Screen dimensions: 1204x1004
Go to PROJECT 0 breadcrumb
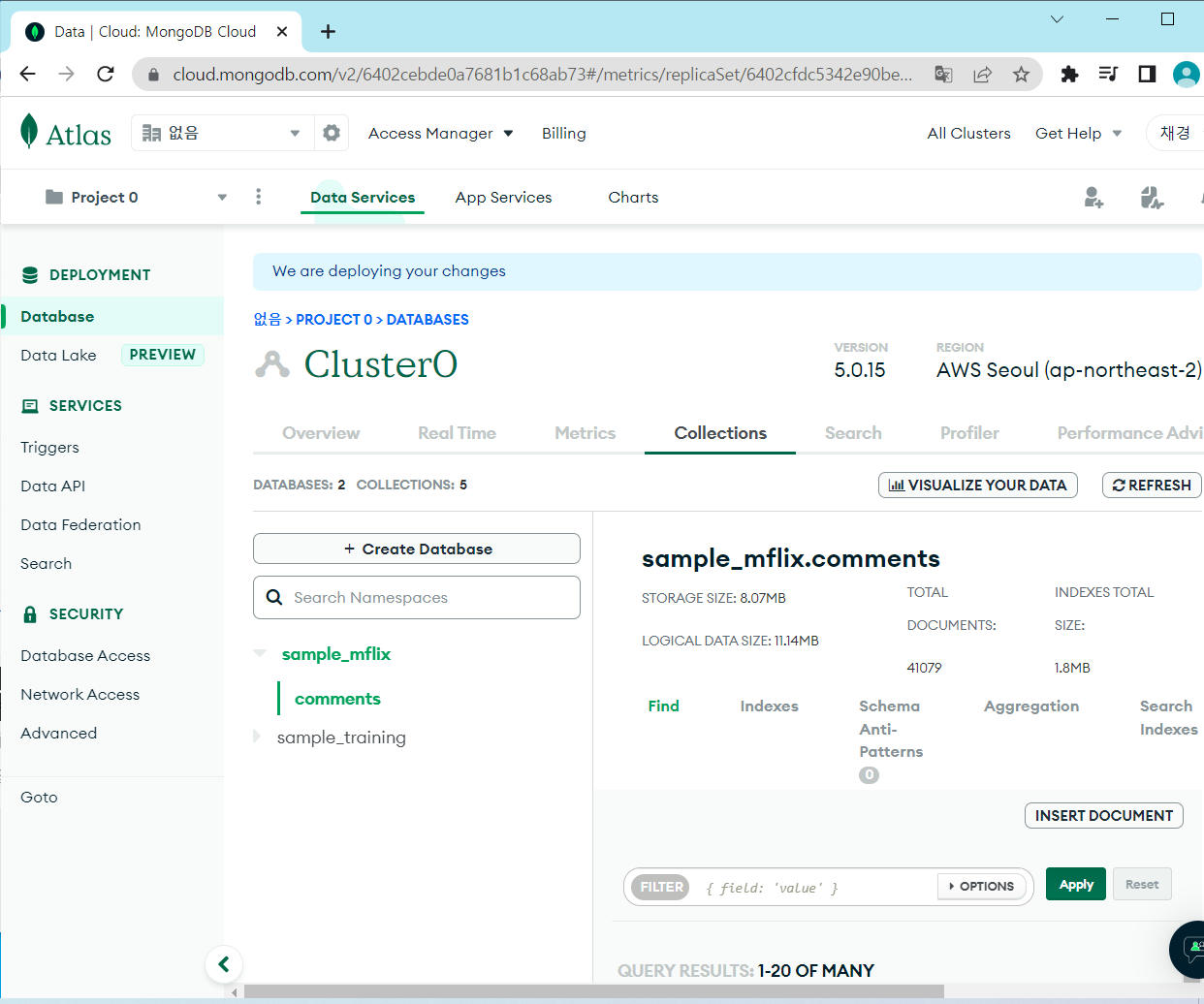click(334, 320)
